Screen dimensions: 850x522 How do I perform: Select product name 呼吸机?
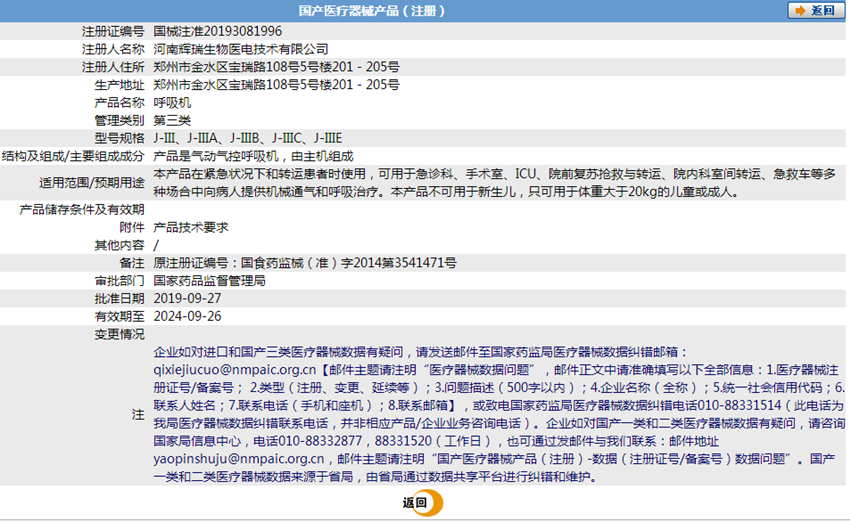pos(172,102)
